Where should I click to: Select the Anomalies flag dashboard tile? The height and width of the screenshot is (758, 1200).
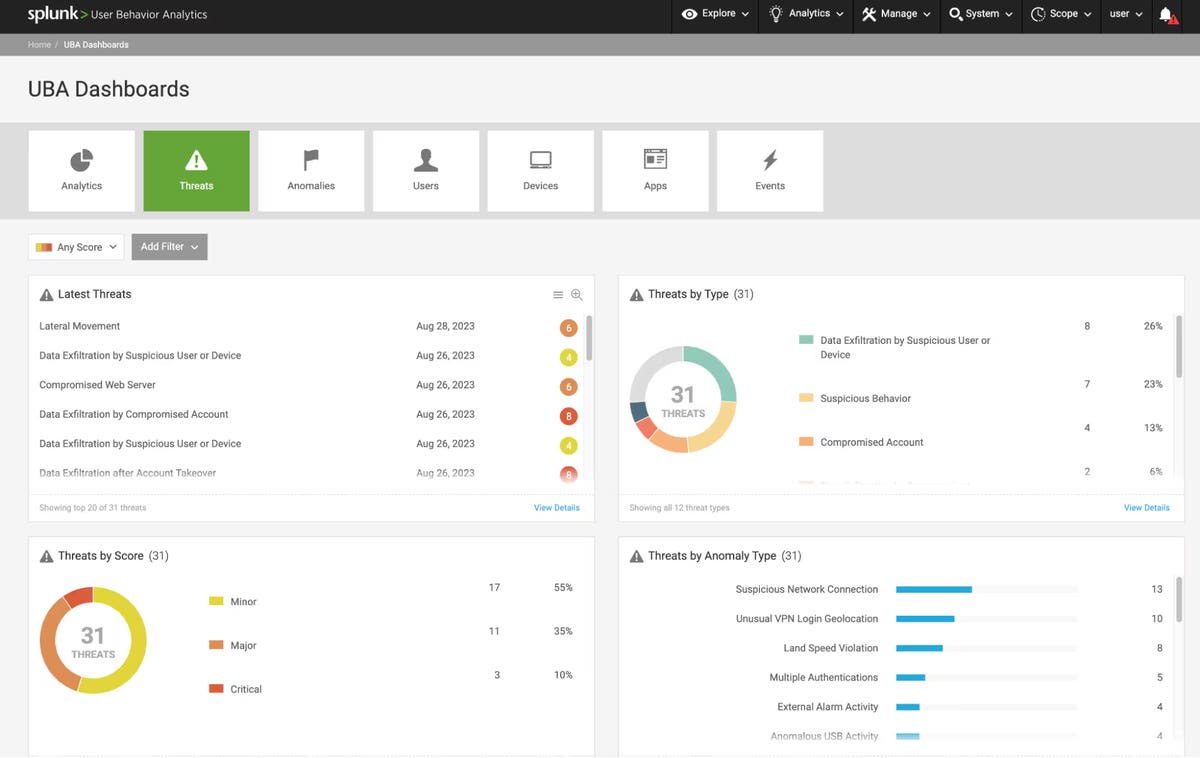point(311,171)
